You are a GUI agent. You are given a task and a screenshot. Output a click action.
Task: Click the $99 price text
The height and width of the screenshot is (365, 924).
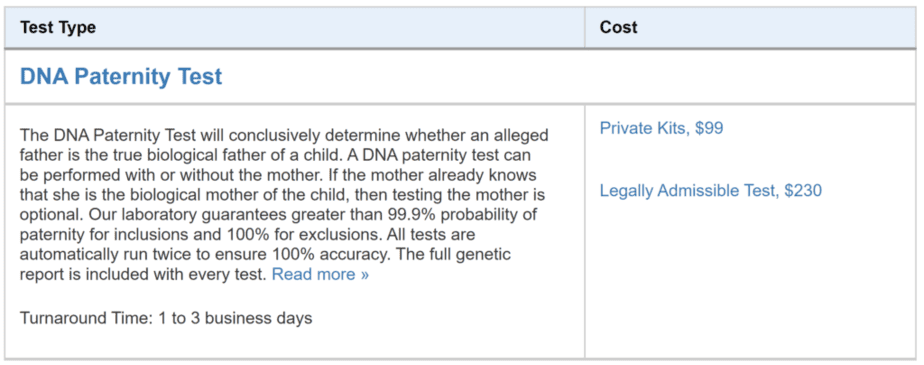pyautogui.click(x=709, y=128)
